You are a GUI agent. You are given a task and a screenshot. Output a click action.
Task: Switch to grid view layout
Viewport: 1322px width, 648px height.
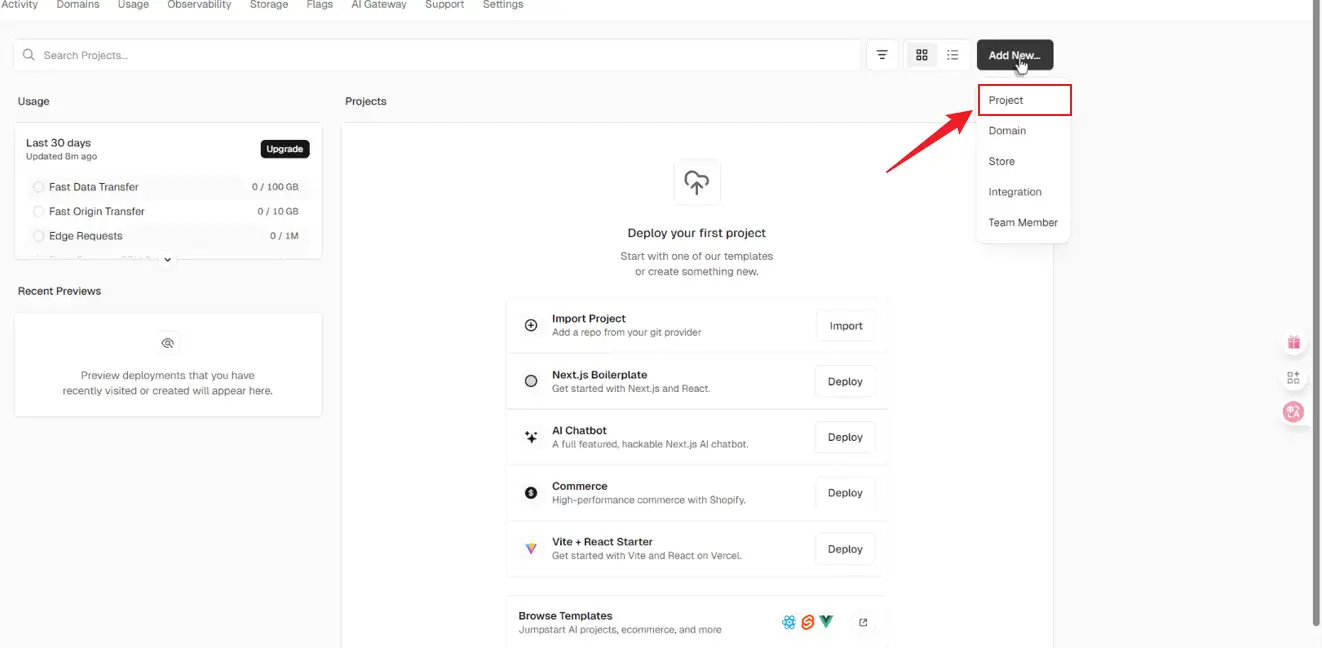click(x=922, y=55)
